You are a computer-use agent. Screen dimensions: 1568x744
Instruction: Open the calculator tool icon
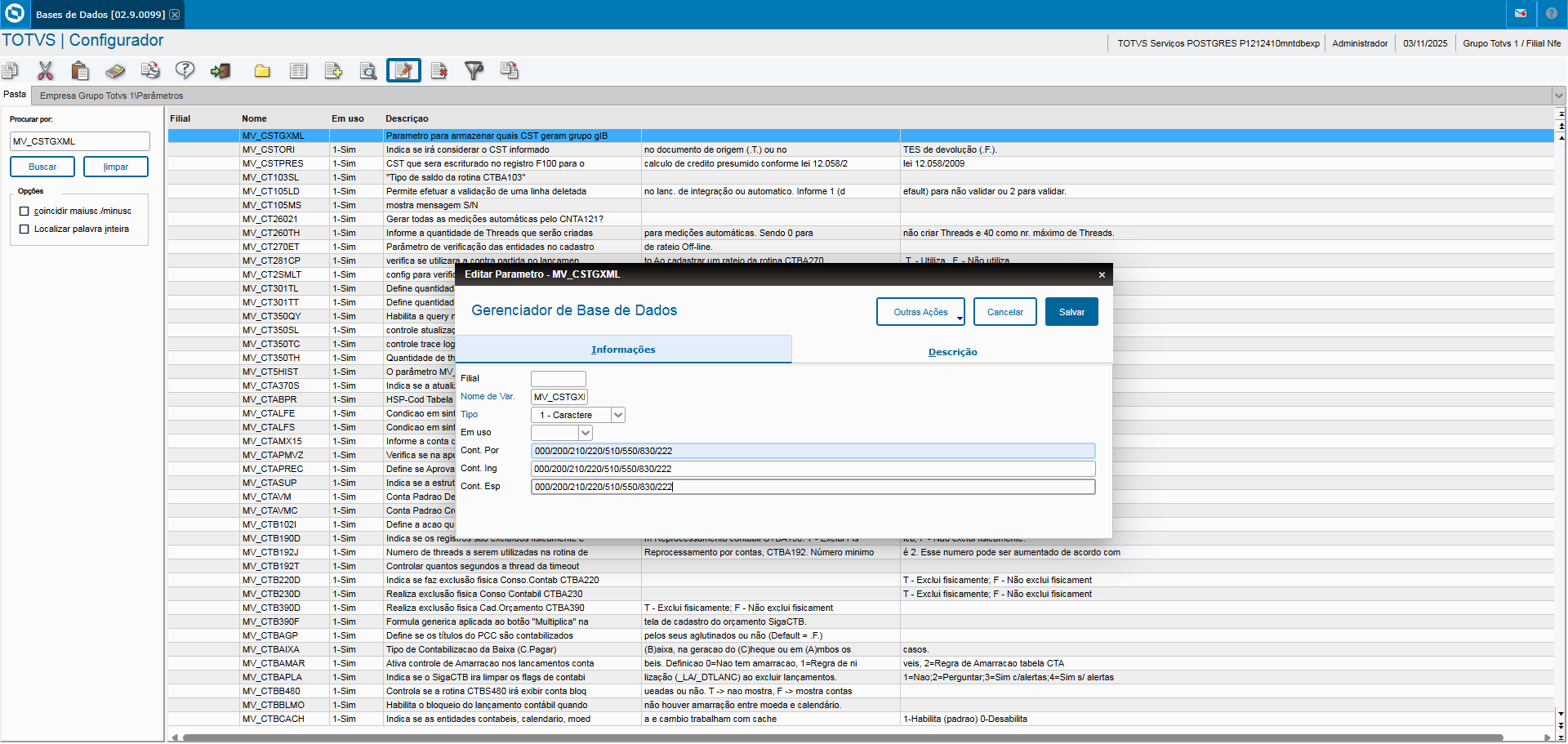115,71
